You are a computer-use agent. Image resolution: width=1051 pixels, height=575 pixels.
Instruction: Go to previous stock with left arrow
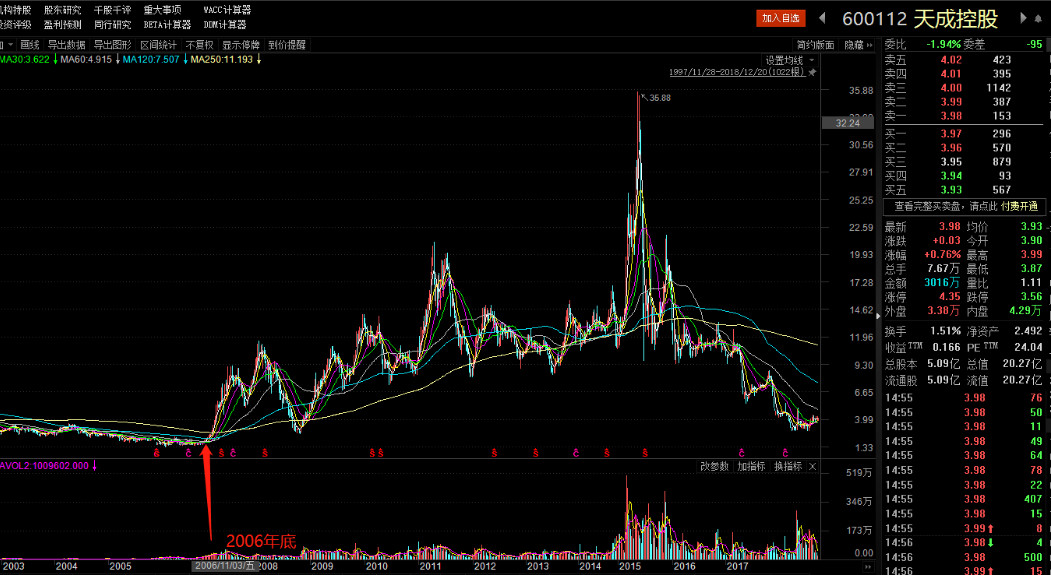coord(822,18)
